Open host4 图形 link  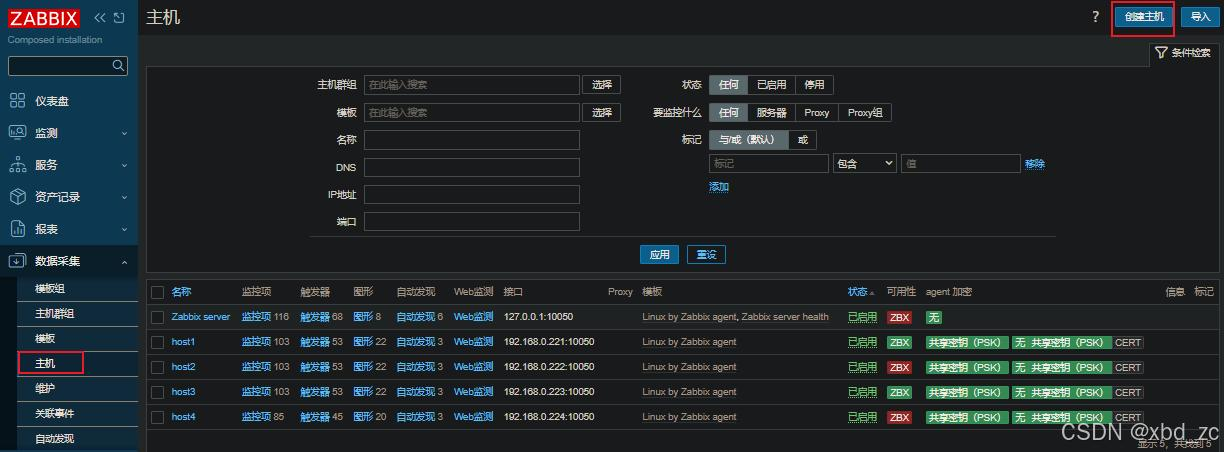363,417
